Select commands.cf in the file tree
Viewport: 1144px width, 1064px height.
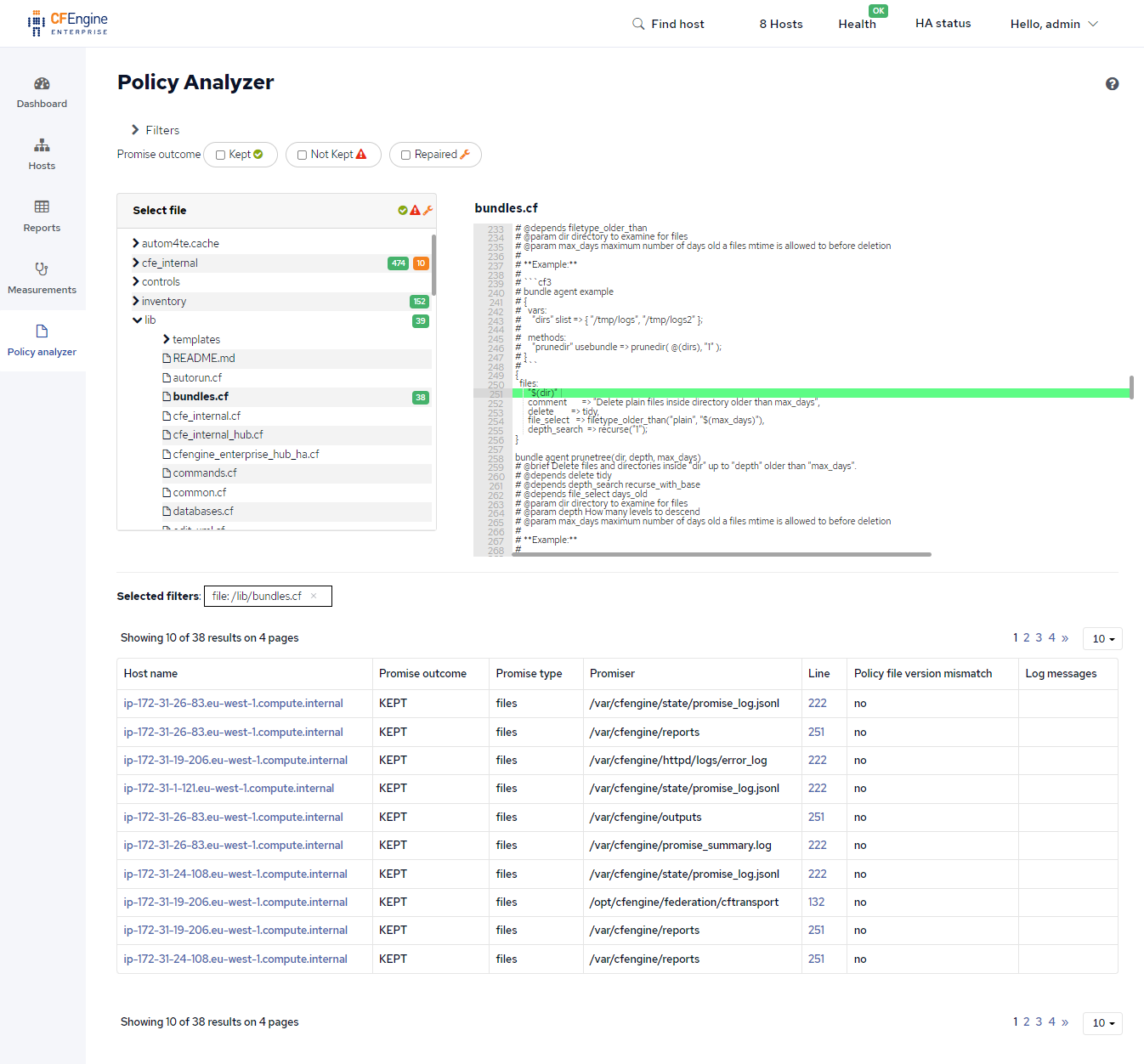pos(205,473)
